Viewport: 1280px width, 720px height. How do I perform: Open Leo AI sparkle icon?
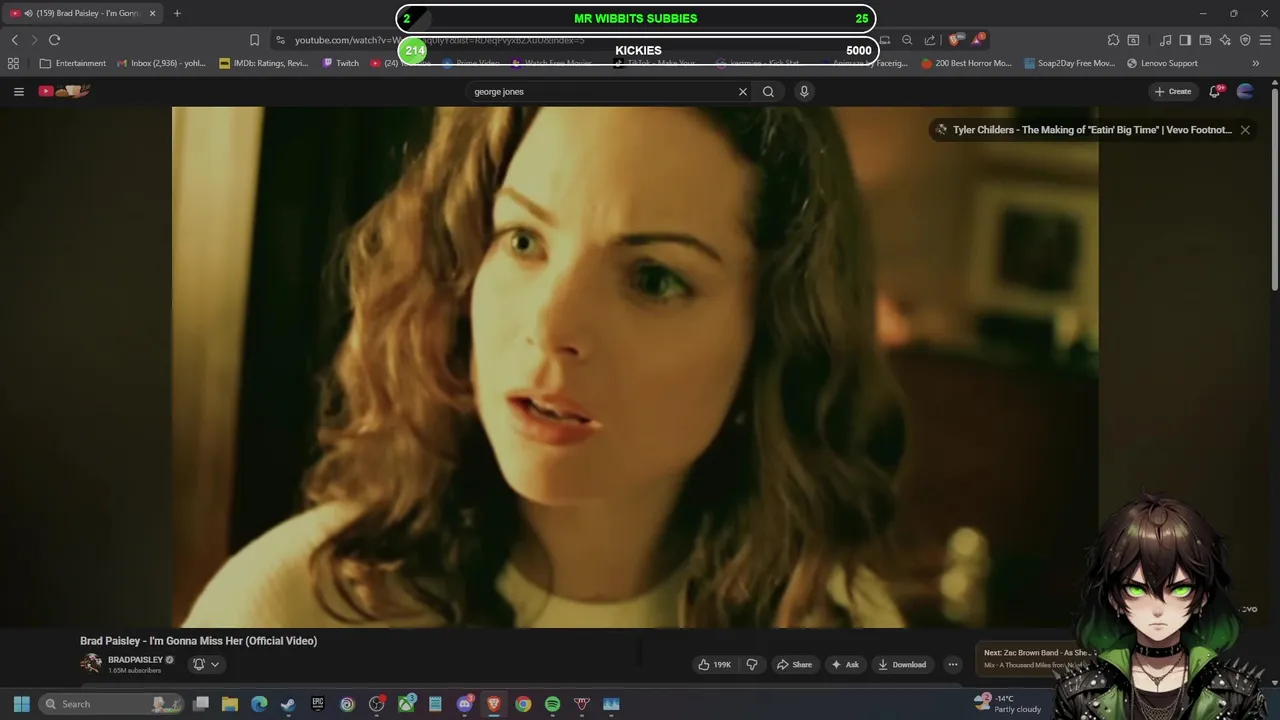[1225, 40]
